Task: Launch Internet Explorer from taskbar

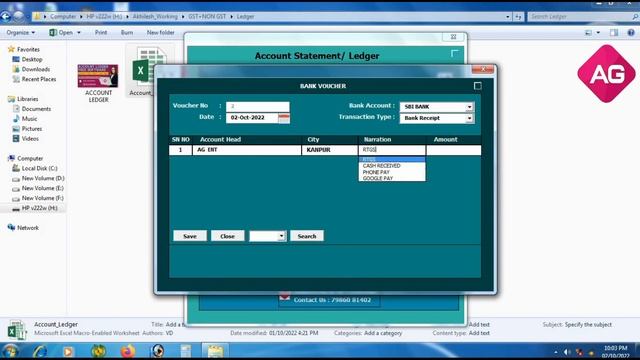Action: click(x=40, y=351)
